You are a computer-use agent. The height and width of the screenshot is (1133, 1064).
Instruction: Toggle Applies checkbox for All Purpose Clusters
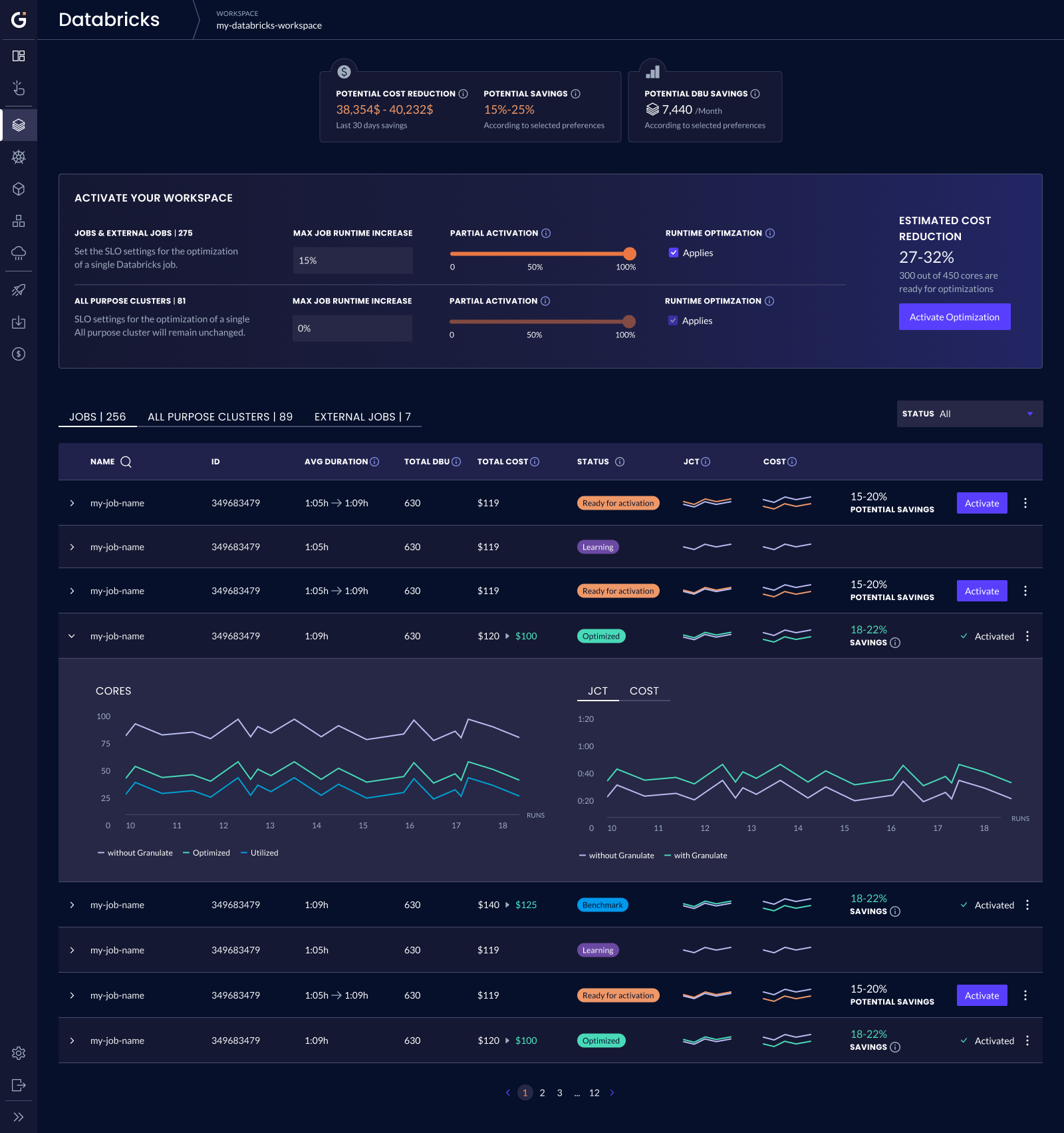coord(673,321)
